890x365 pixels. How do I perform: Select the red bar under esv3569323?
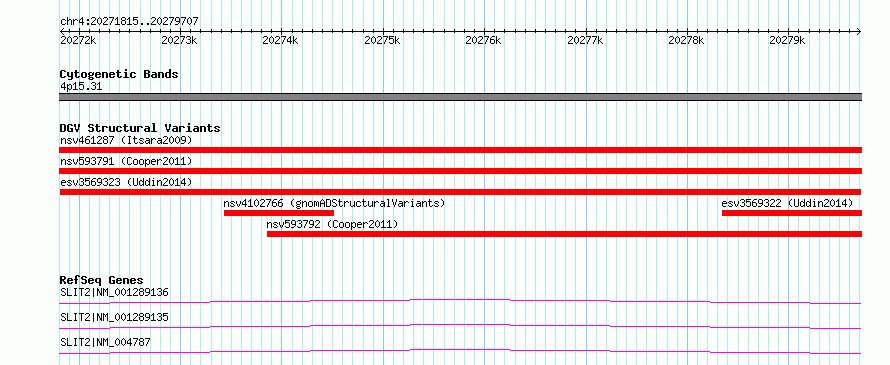click(x=460, y=192)
